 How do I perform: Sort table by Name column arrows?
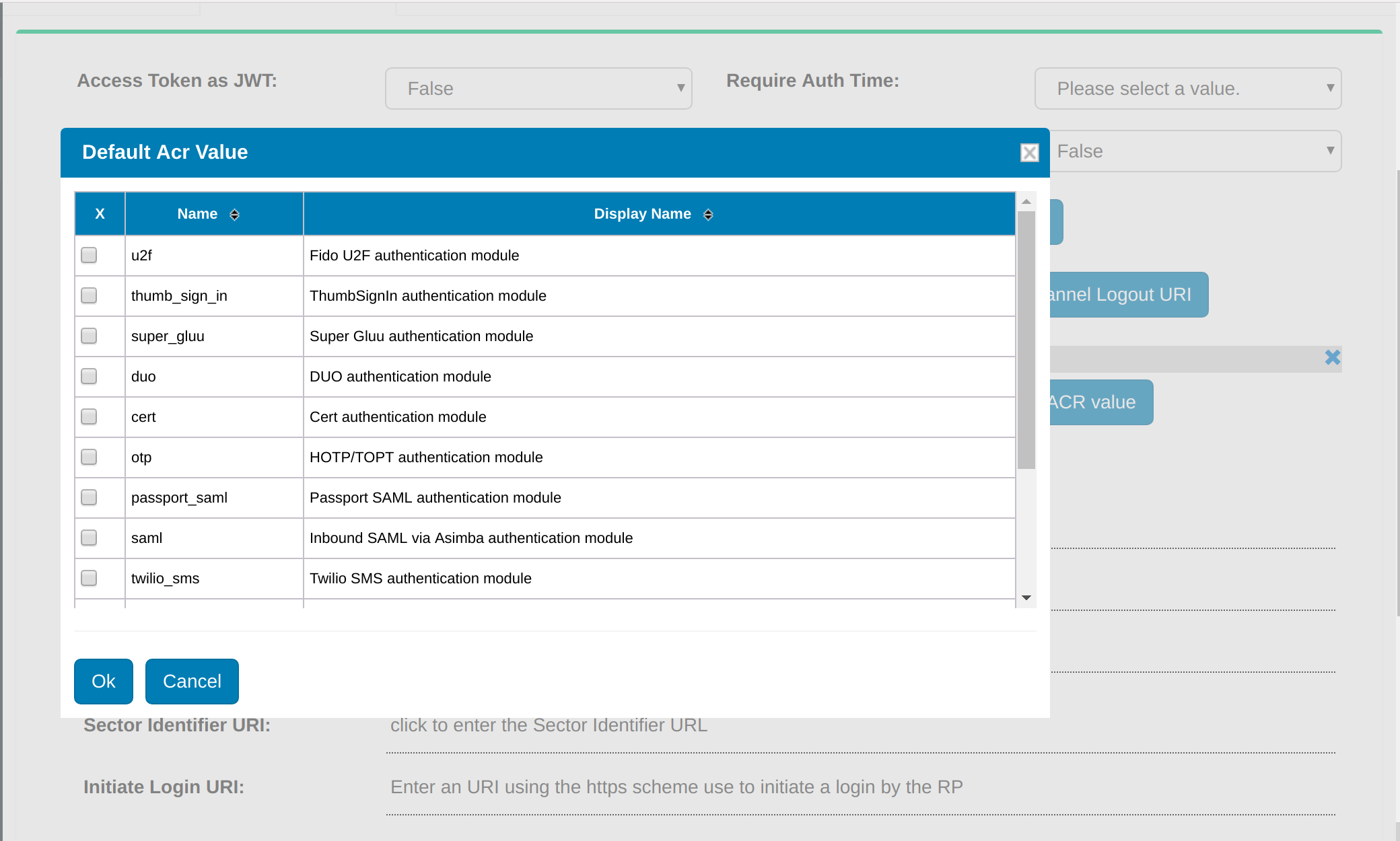click(x=234, y=215)
